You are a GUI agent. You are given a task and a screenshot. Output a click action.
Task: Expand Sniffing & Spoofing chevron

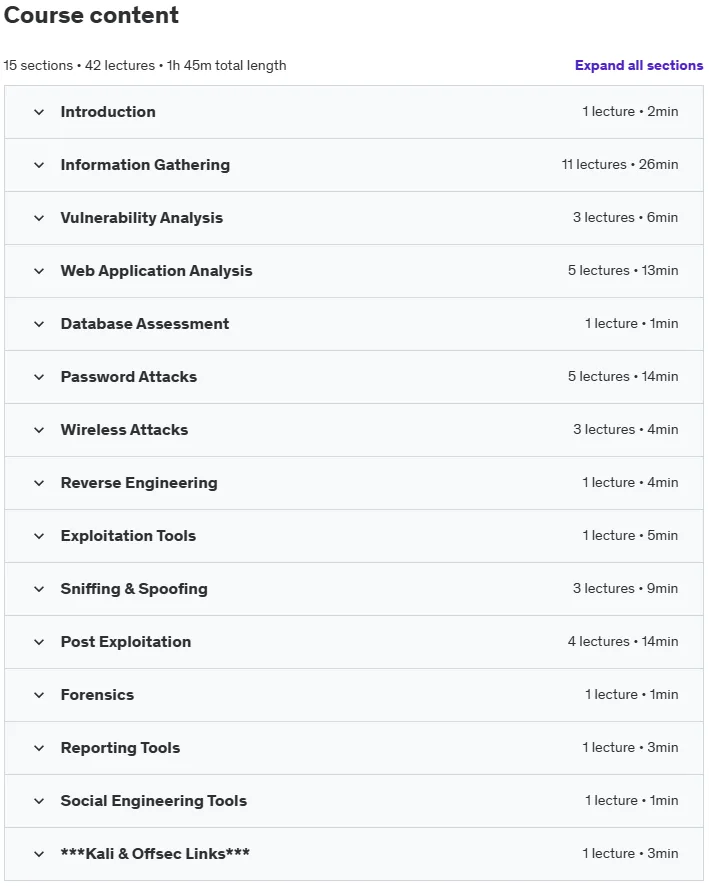pos(39,589)
